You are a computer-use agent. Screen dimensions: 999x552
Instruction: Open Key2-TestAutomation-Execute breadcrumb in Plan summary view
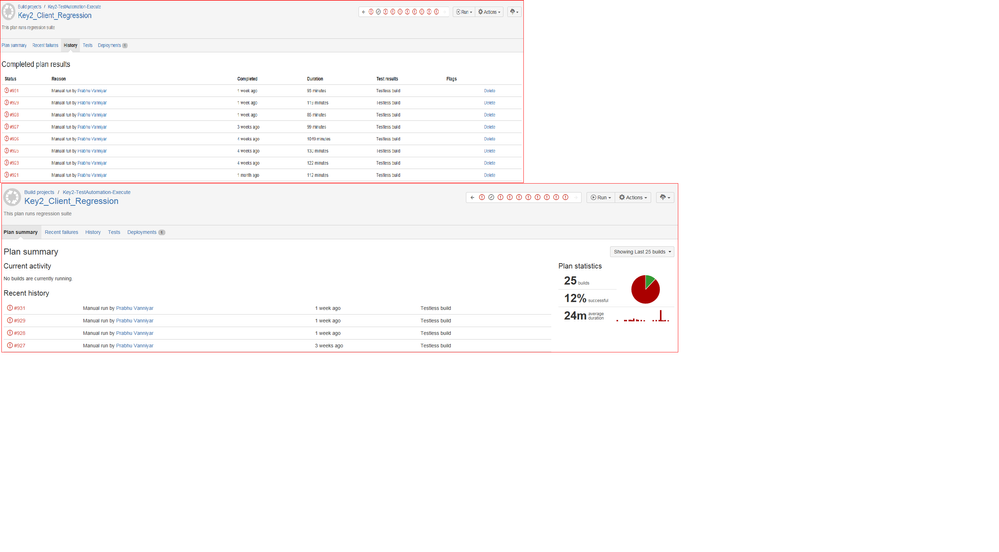coord(96,192)
